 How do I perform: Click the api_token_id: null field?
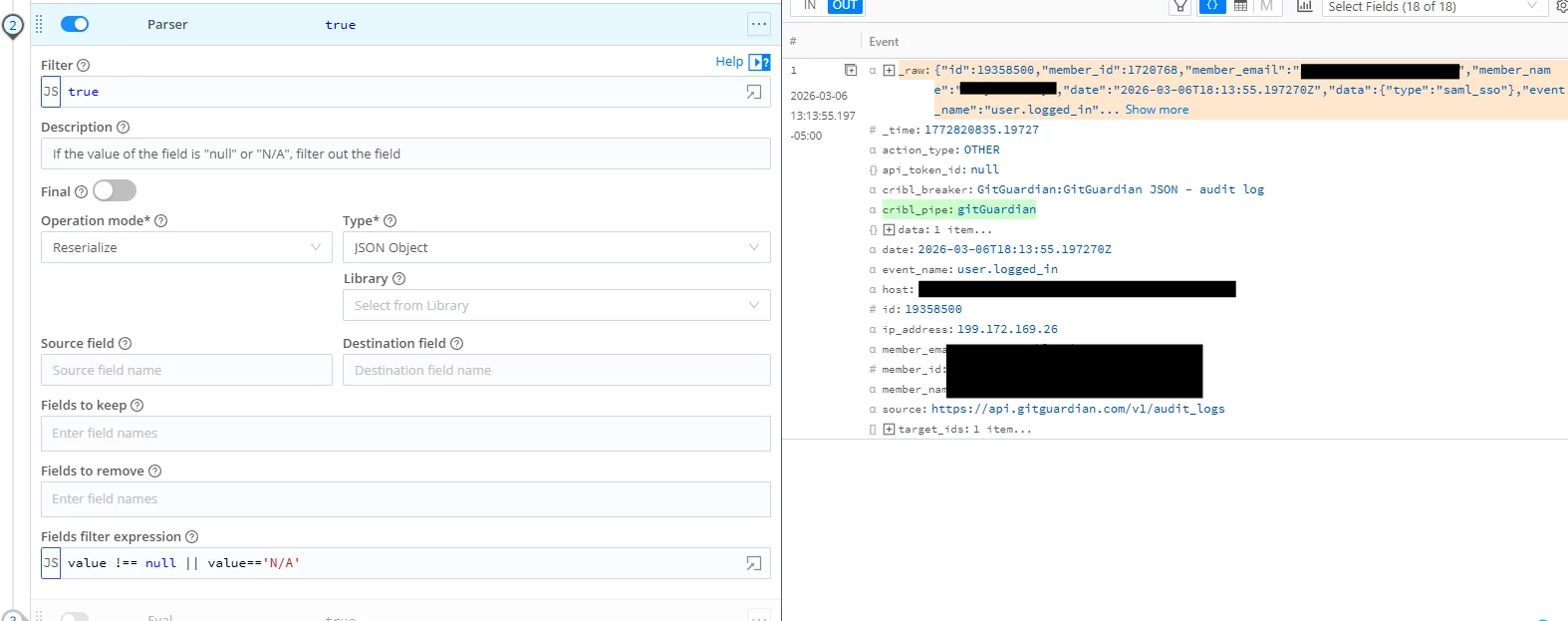coord(940,169)
